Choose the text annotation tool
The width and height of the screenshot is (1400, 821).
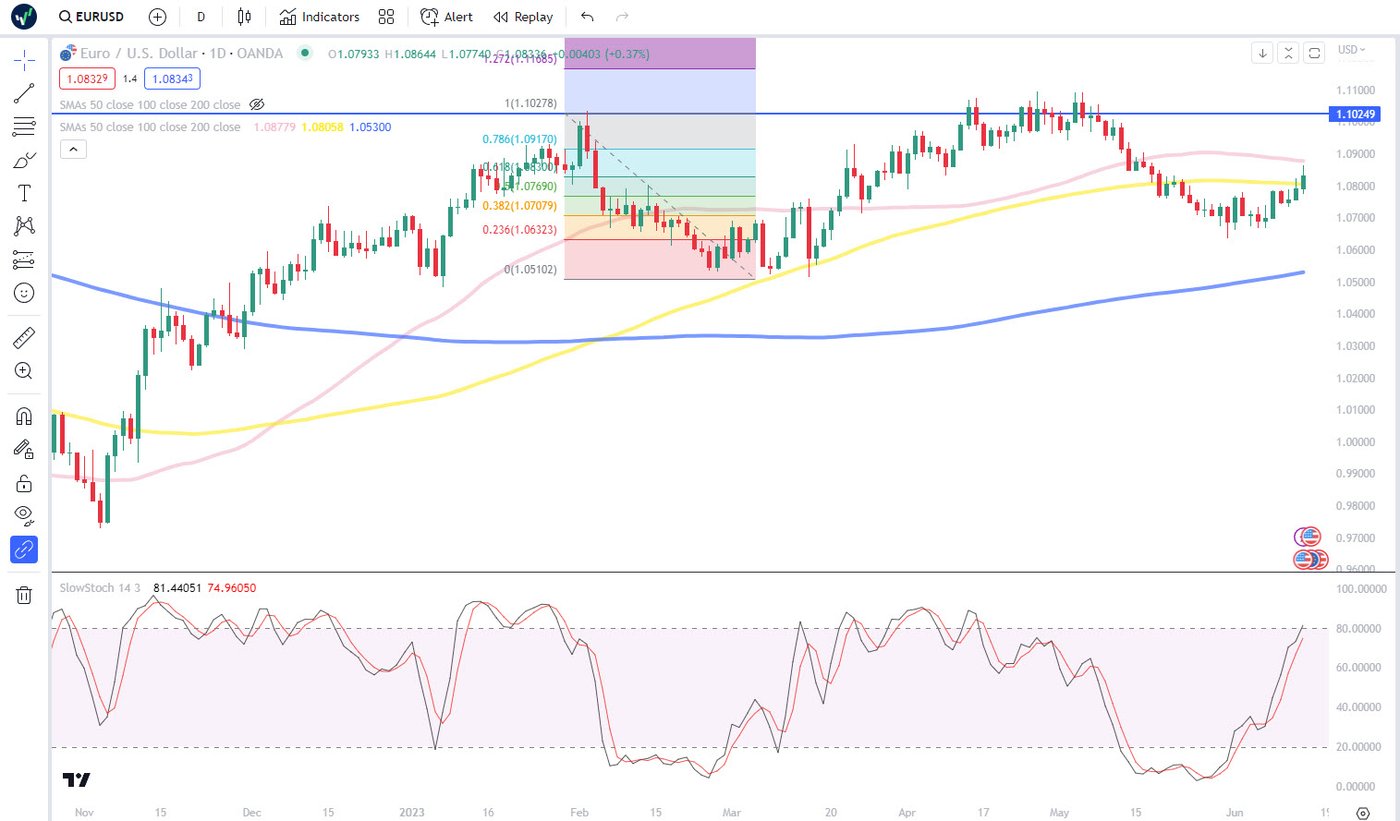(x=24, y=193)
